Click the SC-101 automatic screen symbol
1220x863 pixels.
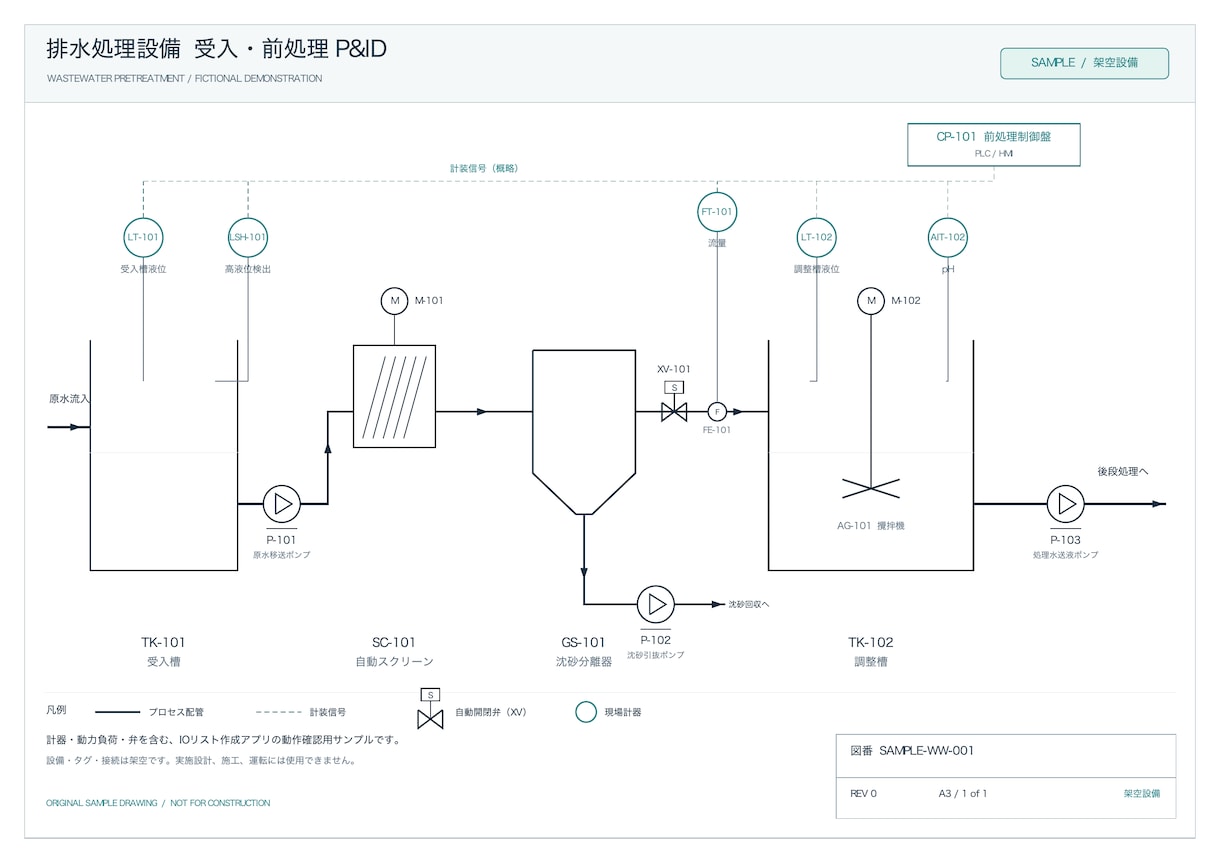[x=395, y=396]
